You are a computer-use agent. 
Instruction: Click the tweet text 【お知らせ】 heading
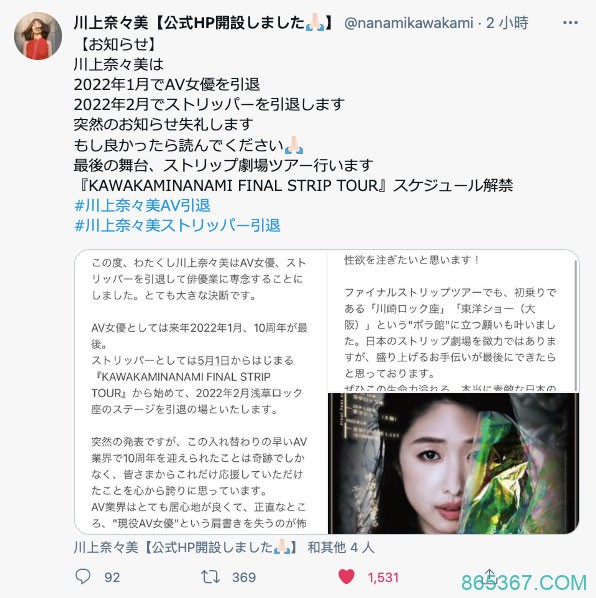point(118,44)
